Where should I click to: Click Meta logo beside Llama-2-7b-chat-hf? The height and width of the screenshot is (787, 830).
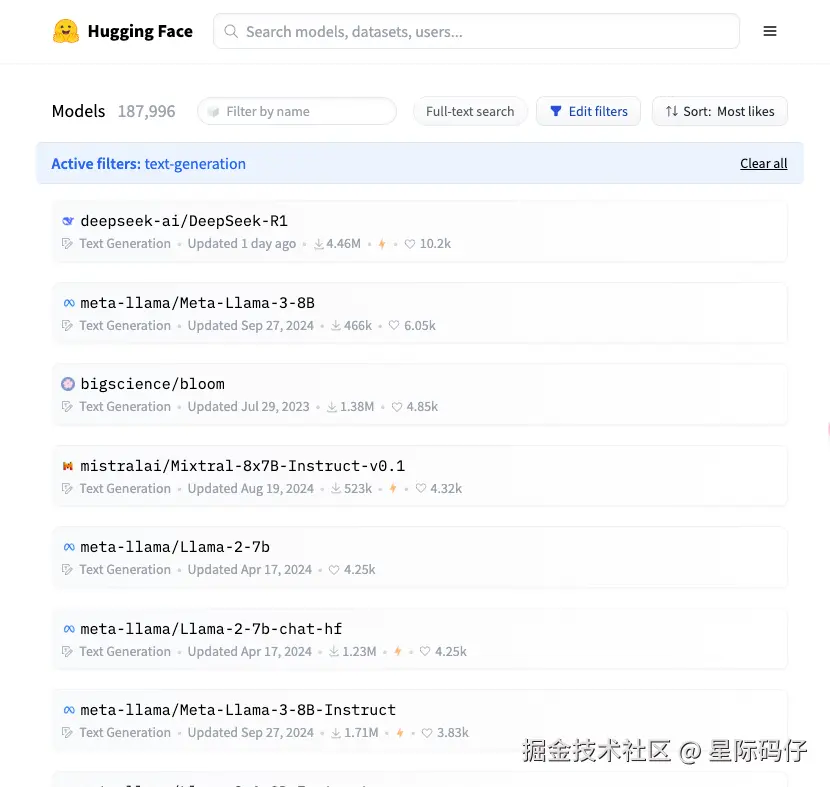pos(69,629)
